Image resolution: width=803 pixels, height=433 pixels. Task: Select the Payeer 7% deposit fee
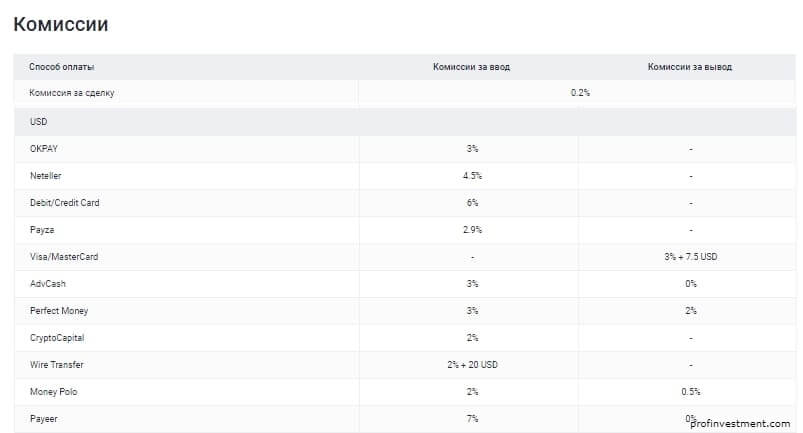[x=472, y=419]
